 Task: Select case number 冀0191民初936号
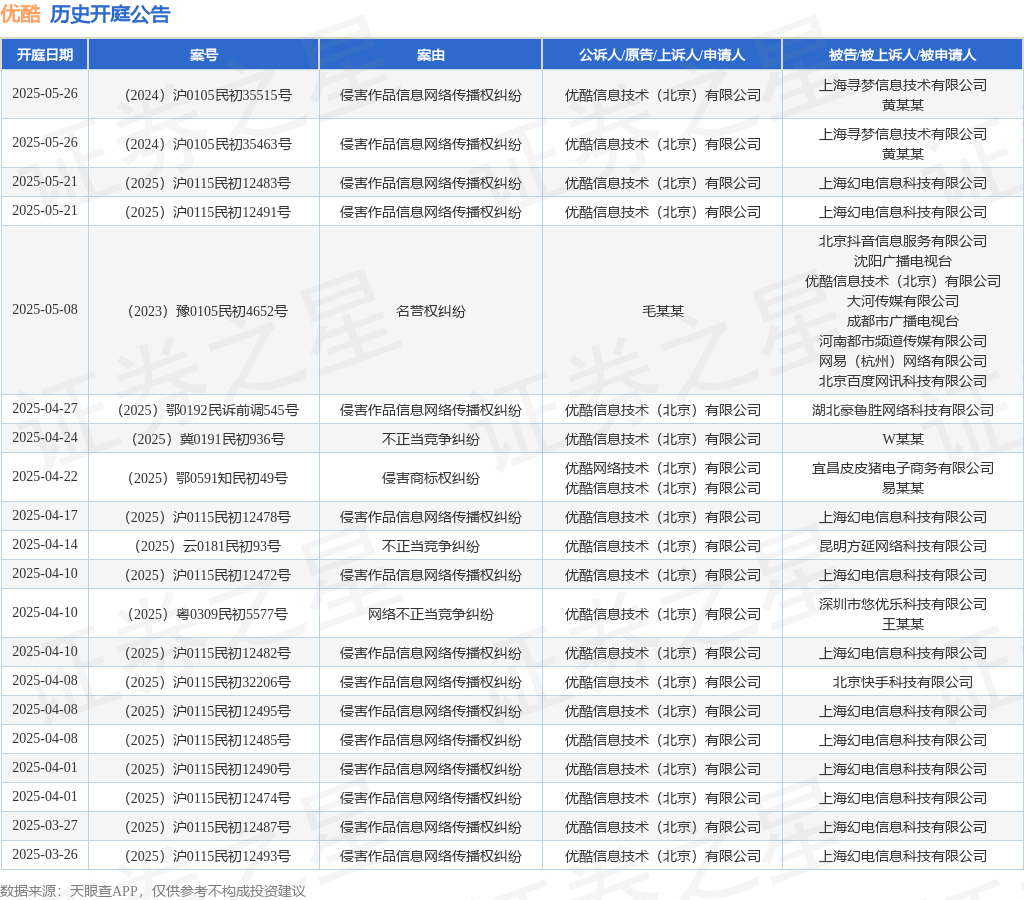click(208, 439)
